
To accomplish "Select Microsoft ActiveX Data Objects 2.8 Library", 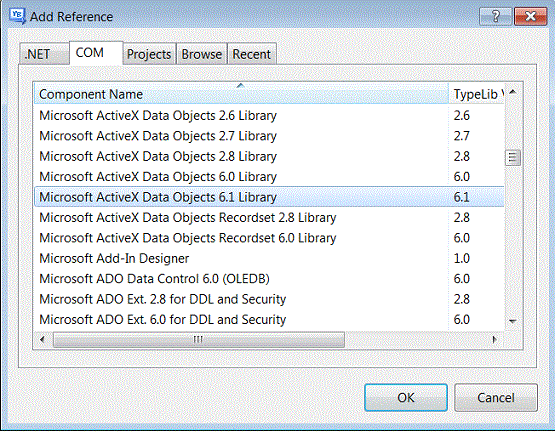I will [x=269, y=156].
